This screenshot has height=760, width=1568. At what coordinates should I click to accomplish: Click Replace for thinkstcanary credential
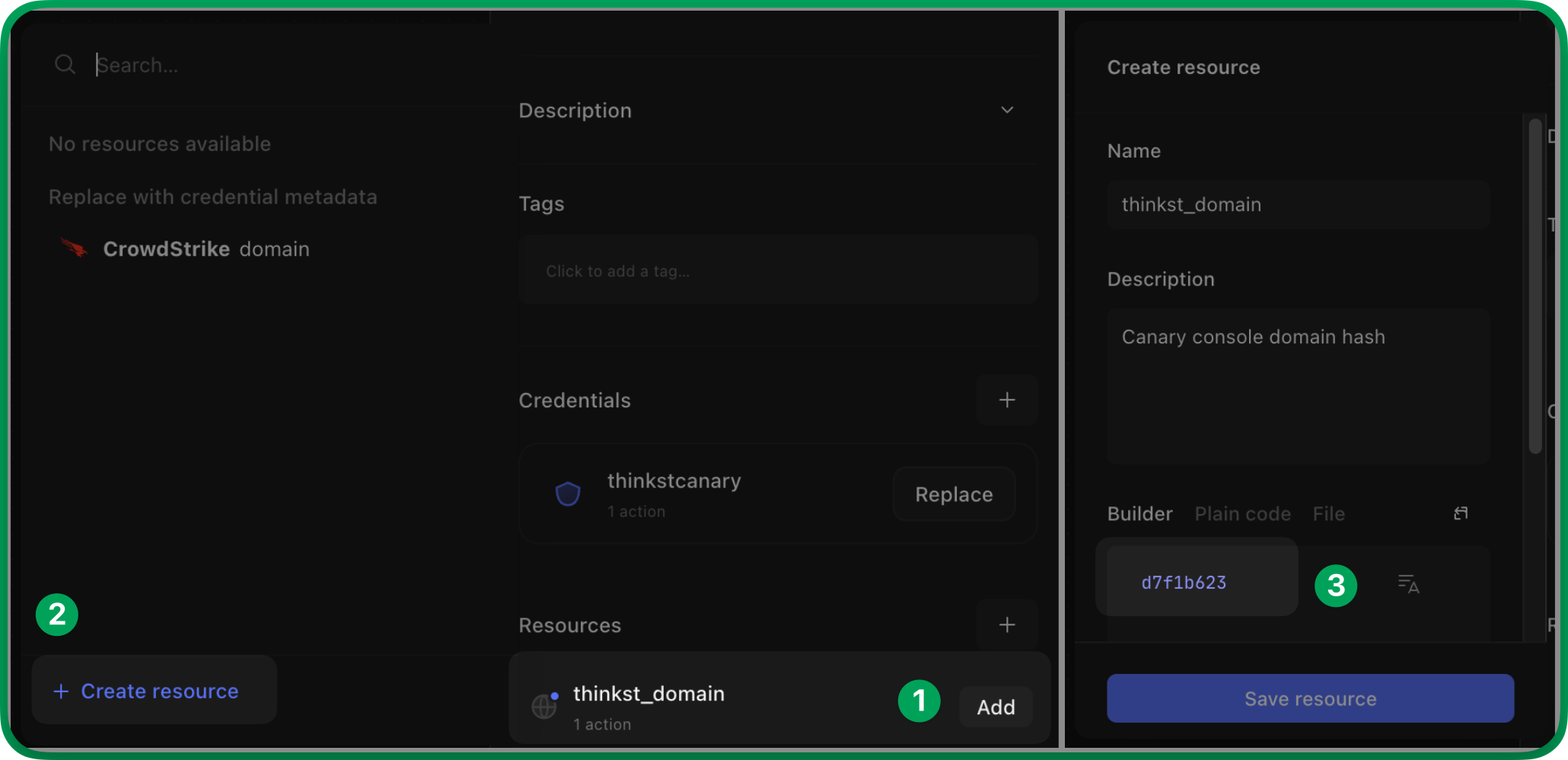coord(953,494)
